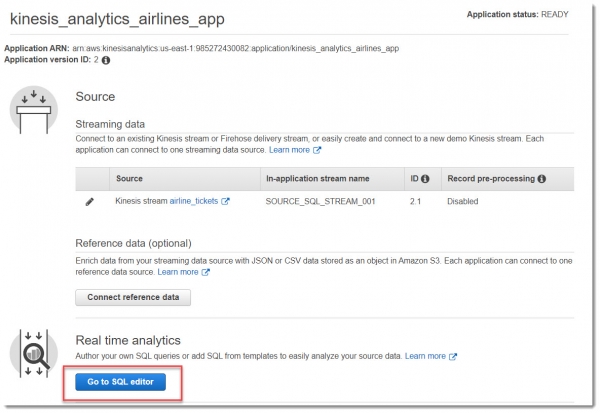
Task: Click the info icon beside Application version ID
Action: (107, 60)
